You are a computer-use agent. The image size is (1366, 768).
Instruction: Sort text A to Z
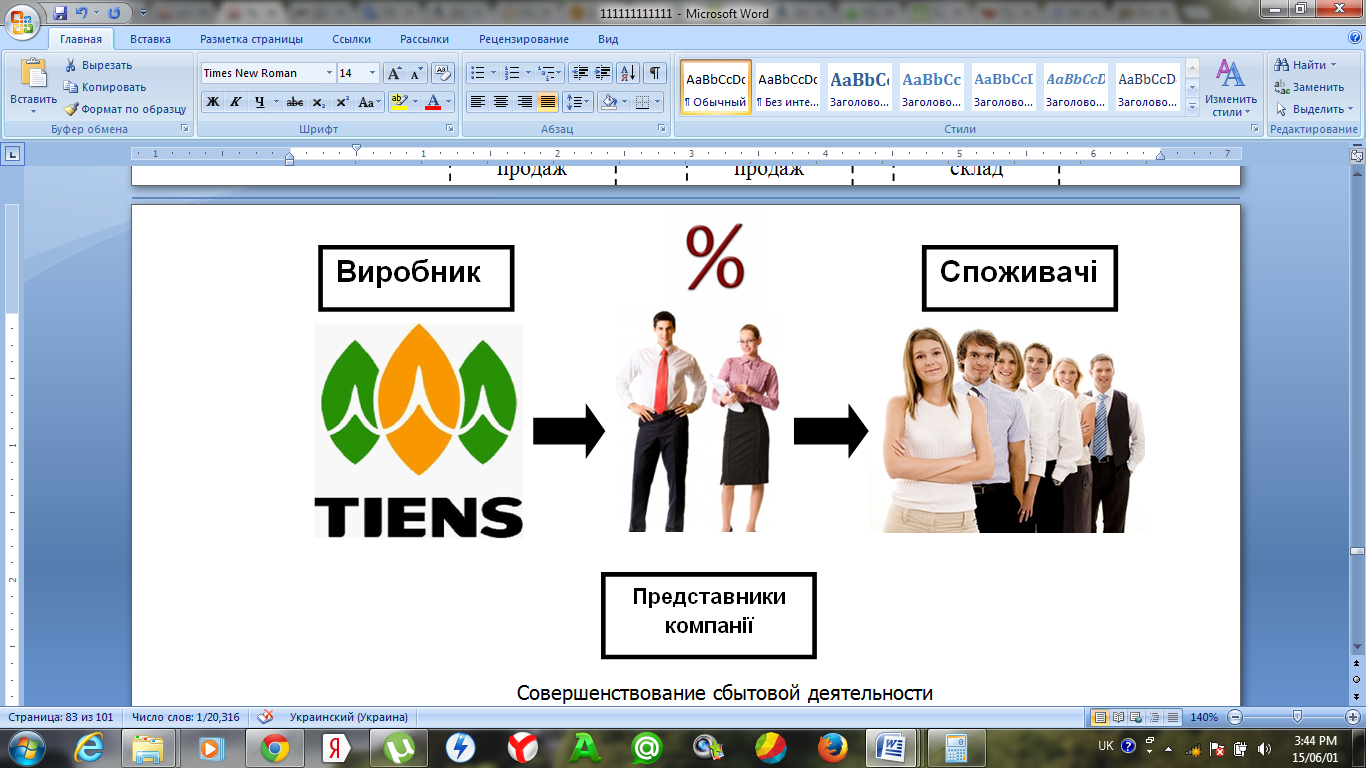[x=628, y=73]
